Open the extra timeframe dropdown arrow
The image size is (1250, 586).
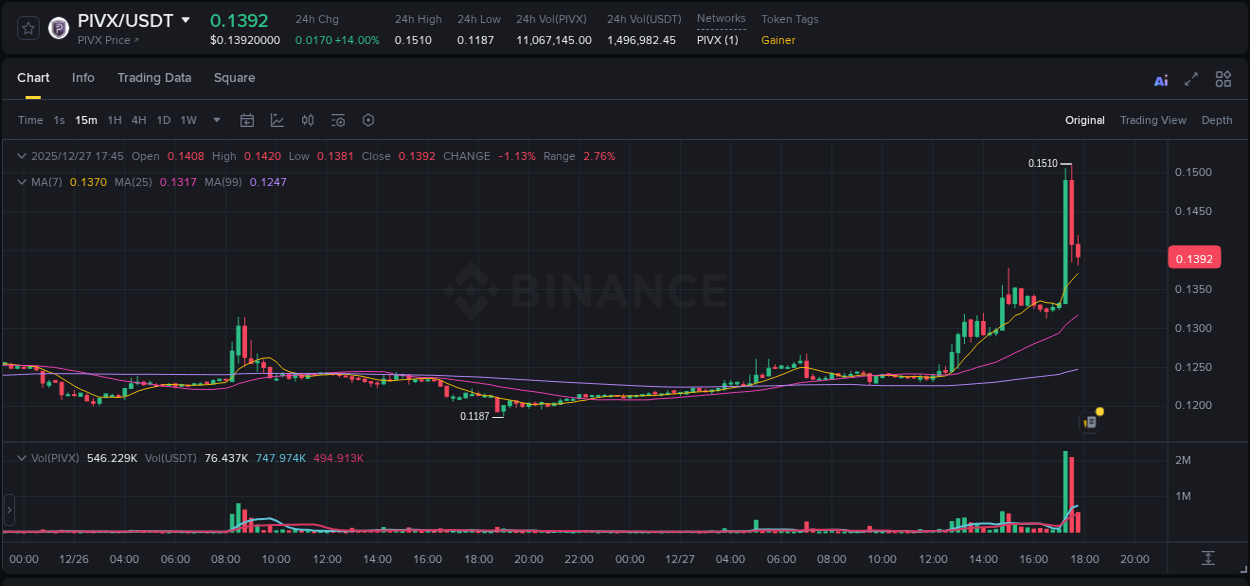[x=215, y=120]
